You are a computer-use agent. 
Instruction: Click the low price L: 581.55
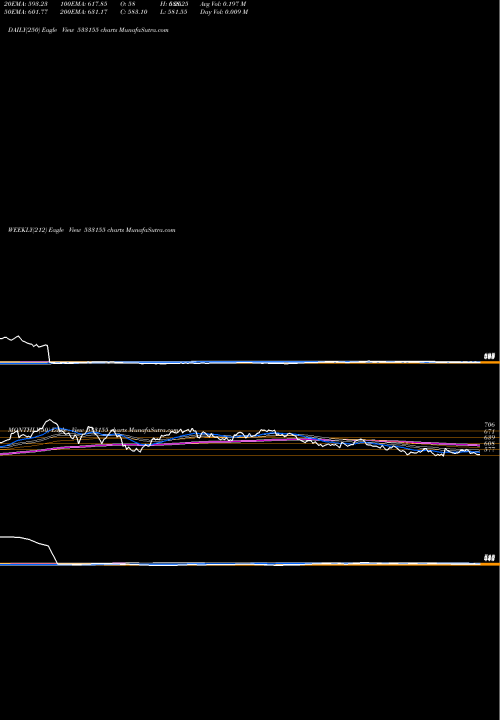(173, 12)
